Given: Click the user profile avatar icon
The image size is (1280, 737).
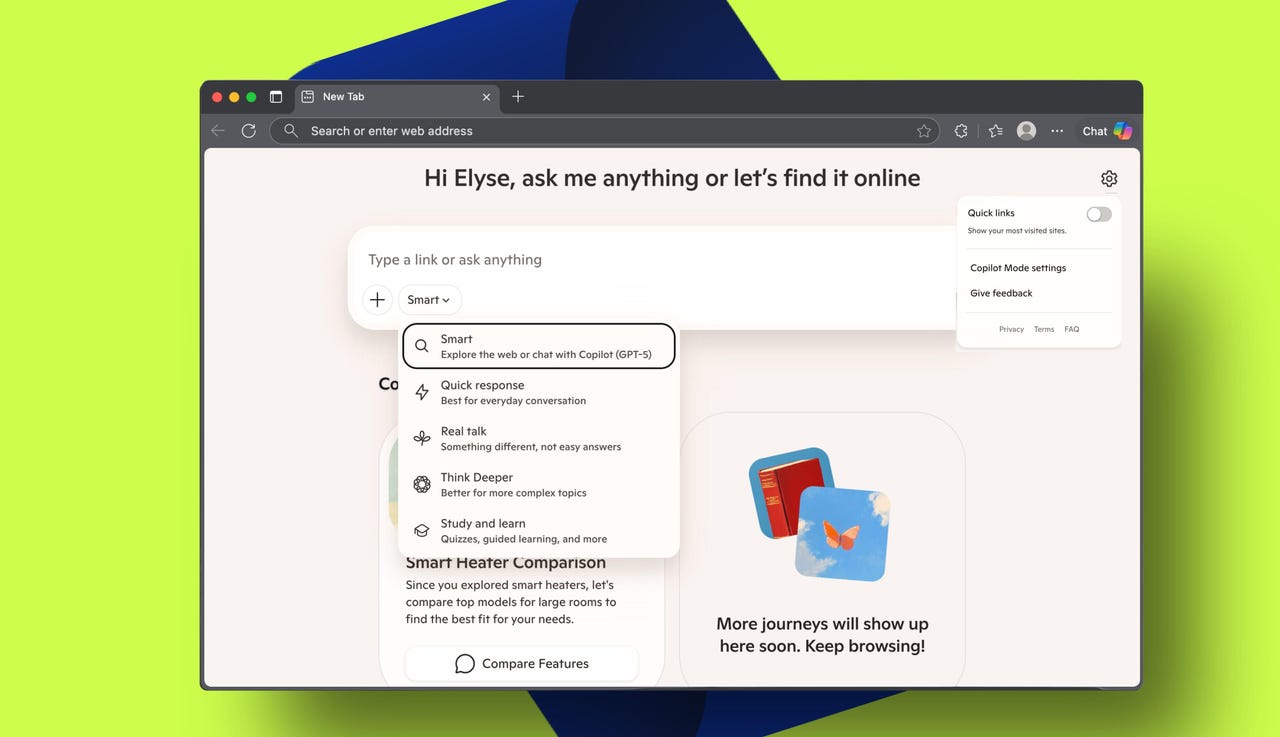Looking at the screenshot, I should pos(1026,131).
